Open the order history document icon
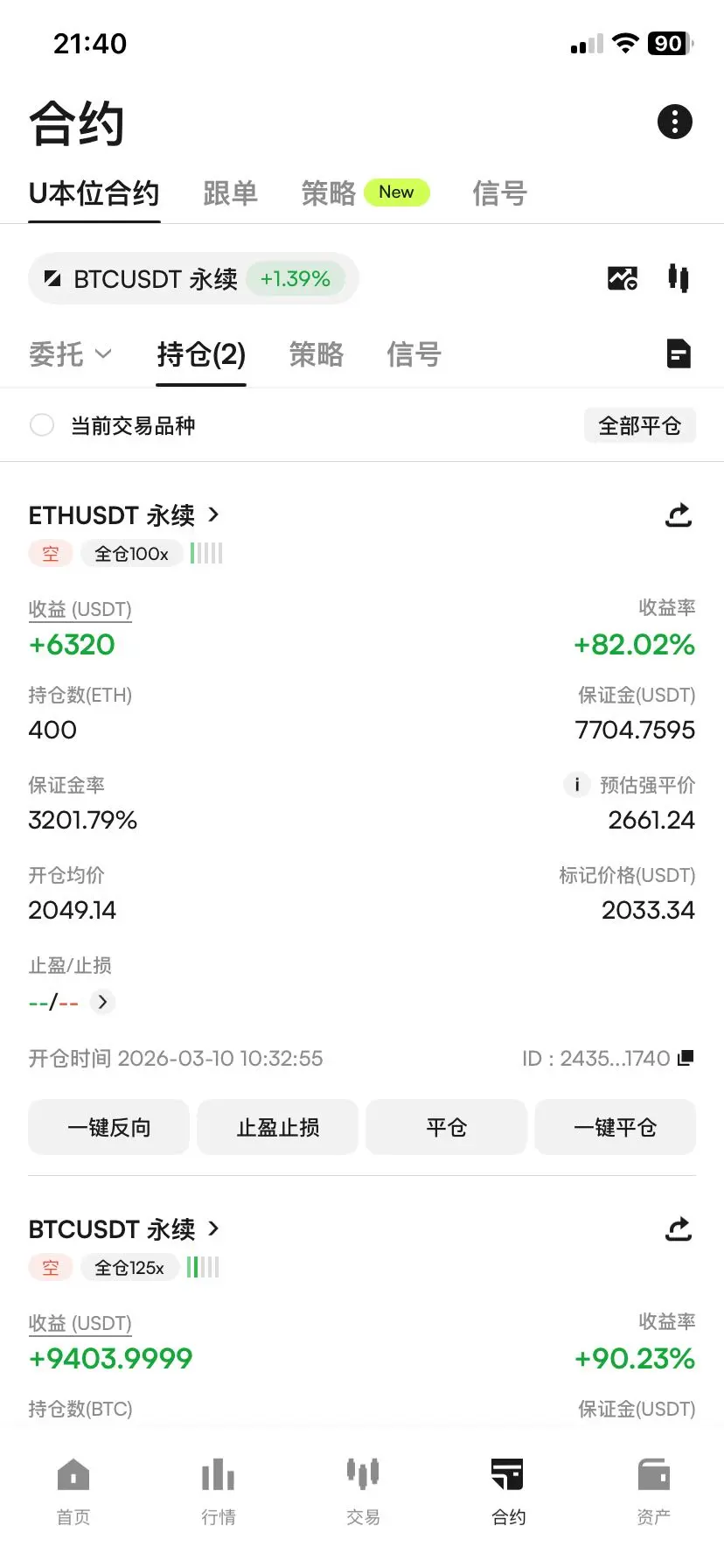The width and height of the screenshot is (724, 1568). point(679,353)
